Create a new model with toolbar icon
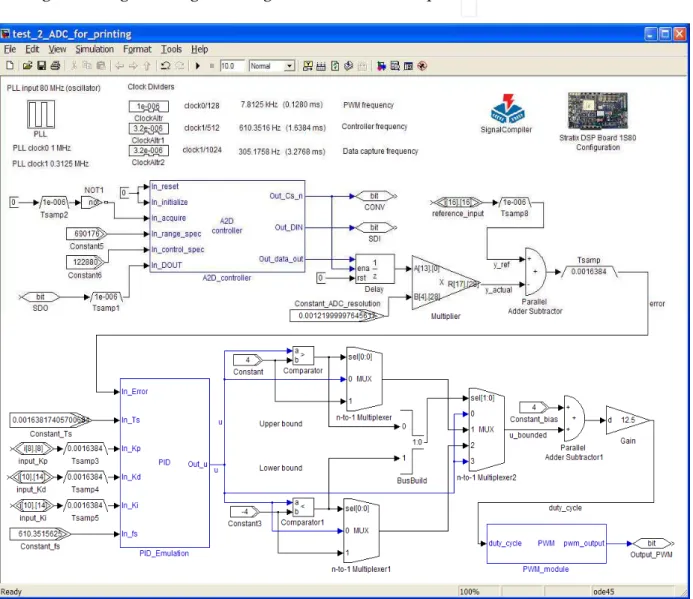The width and height of the screenshot is (693, 599). 10,66
